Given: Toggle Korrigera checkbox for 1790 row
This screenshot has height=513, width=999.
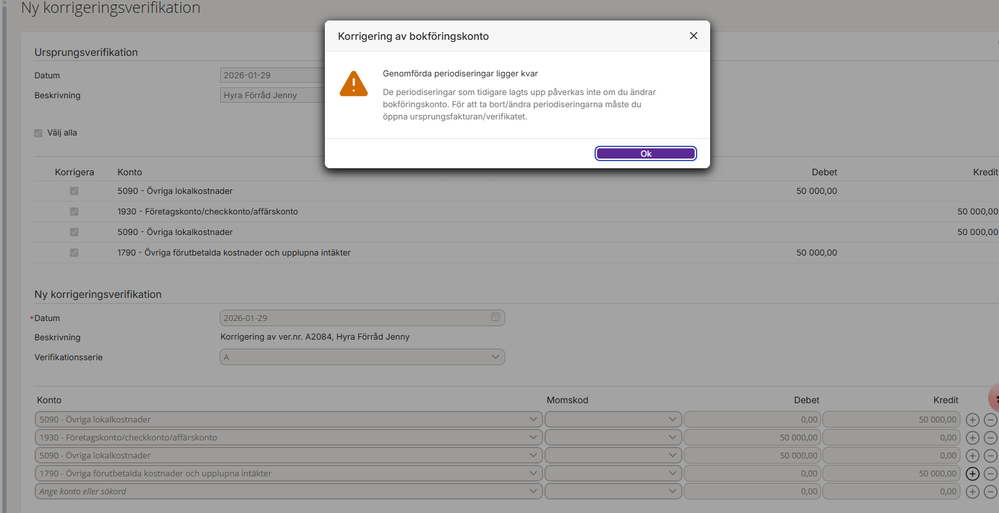Looking at the screenshot, I should pyautogui.click(x=74, y=252).
